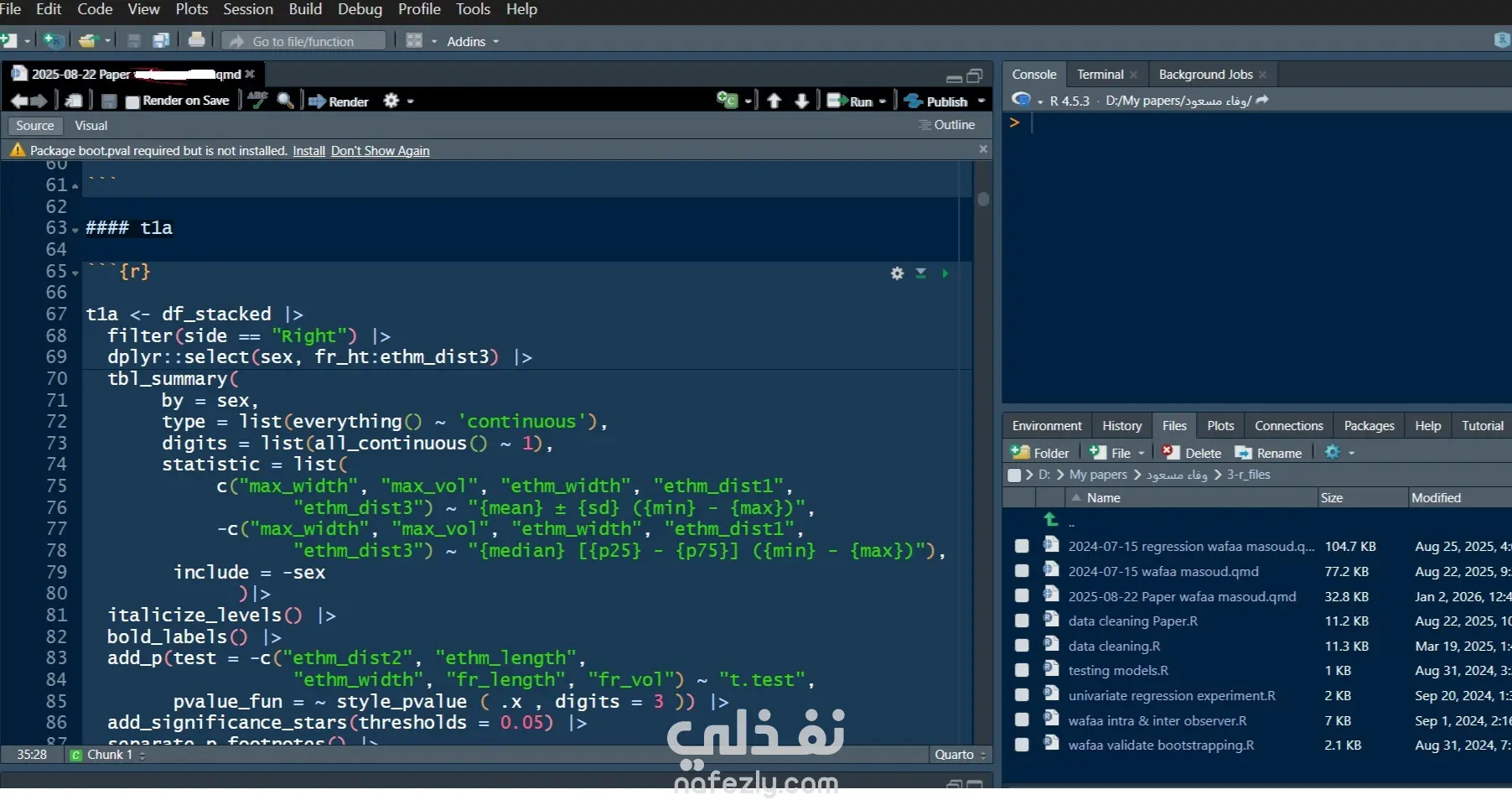Screen dimensions: 1512x800
Task: Click the Install link for boot.pval
Action: (x=308, y=151)
